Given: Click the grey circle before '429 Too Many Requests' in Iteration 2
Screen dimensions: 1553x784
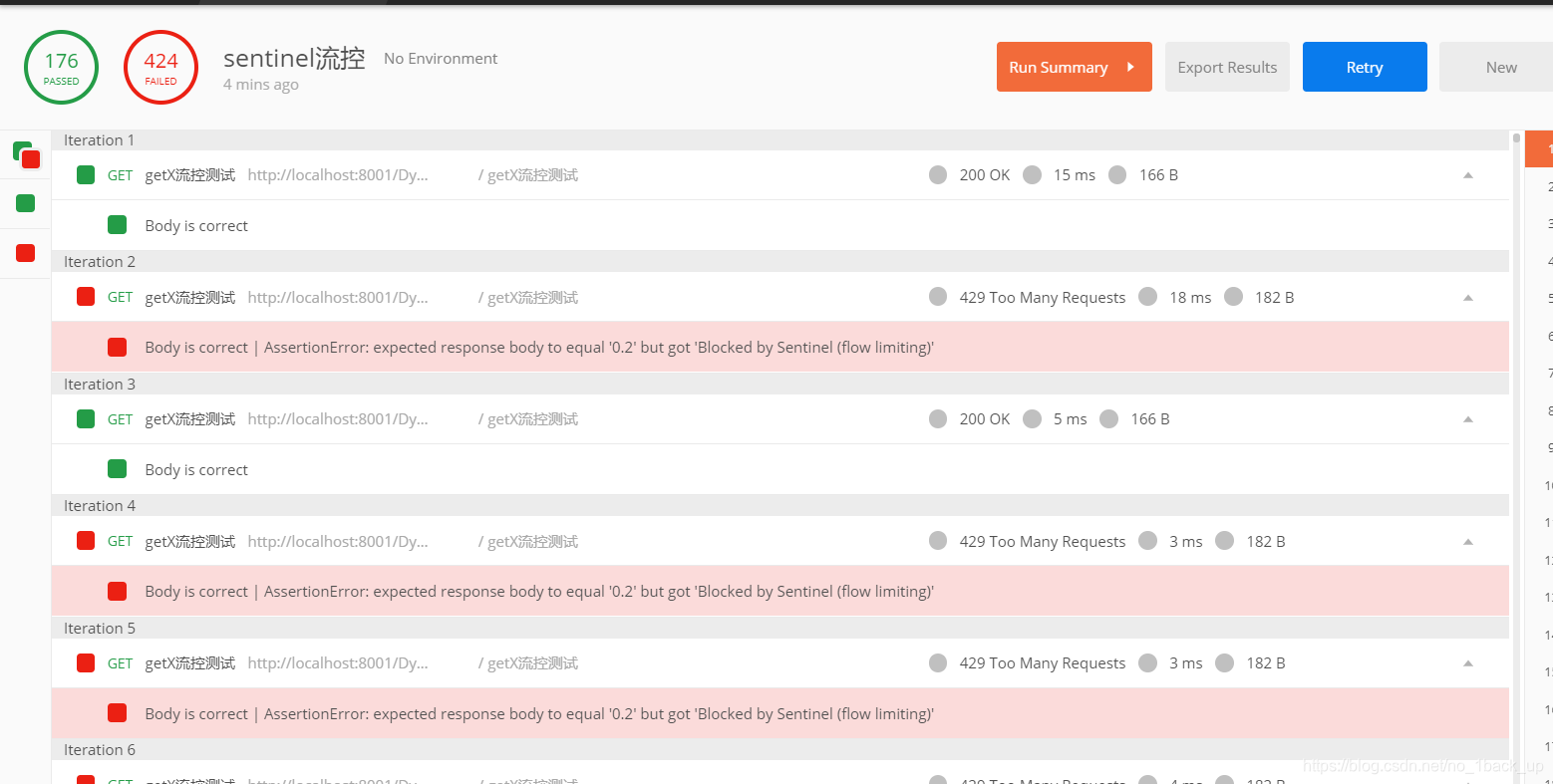Looking at the screenshot, I should 938,297.
